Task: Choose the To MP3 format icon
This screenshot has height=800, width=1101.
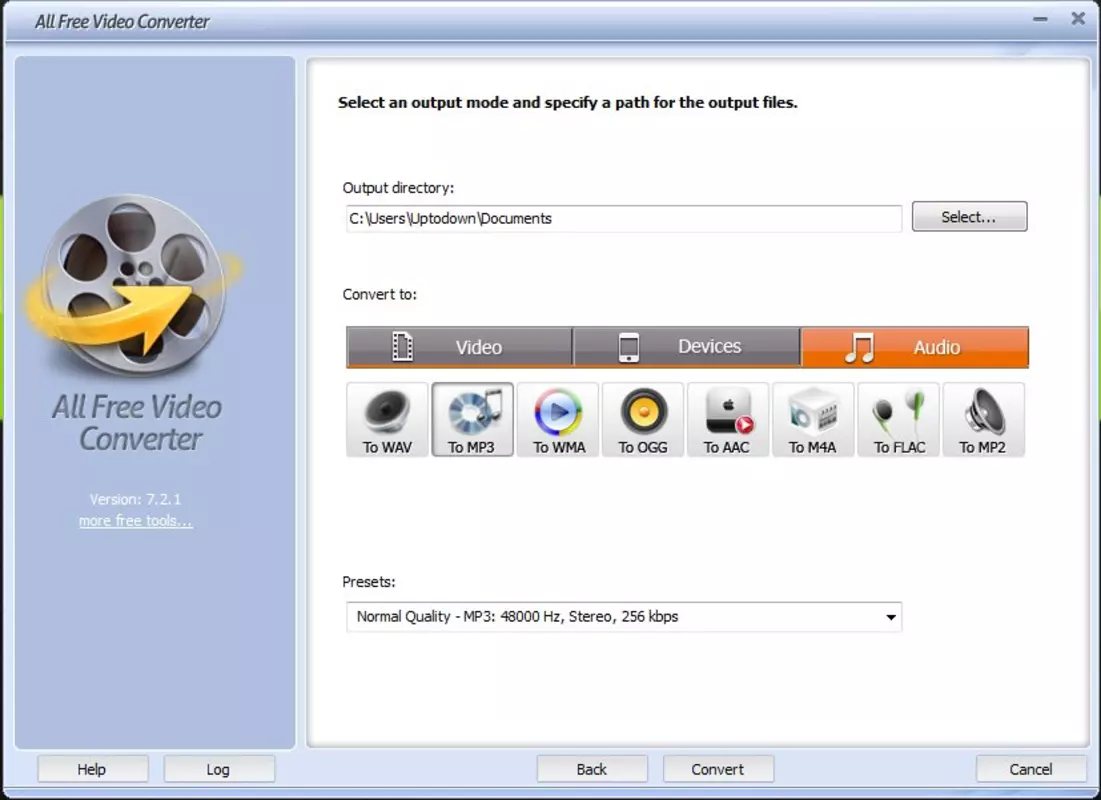Action: [473, 420]
